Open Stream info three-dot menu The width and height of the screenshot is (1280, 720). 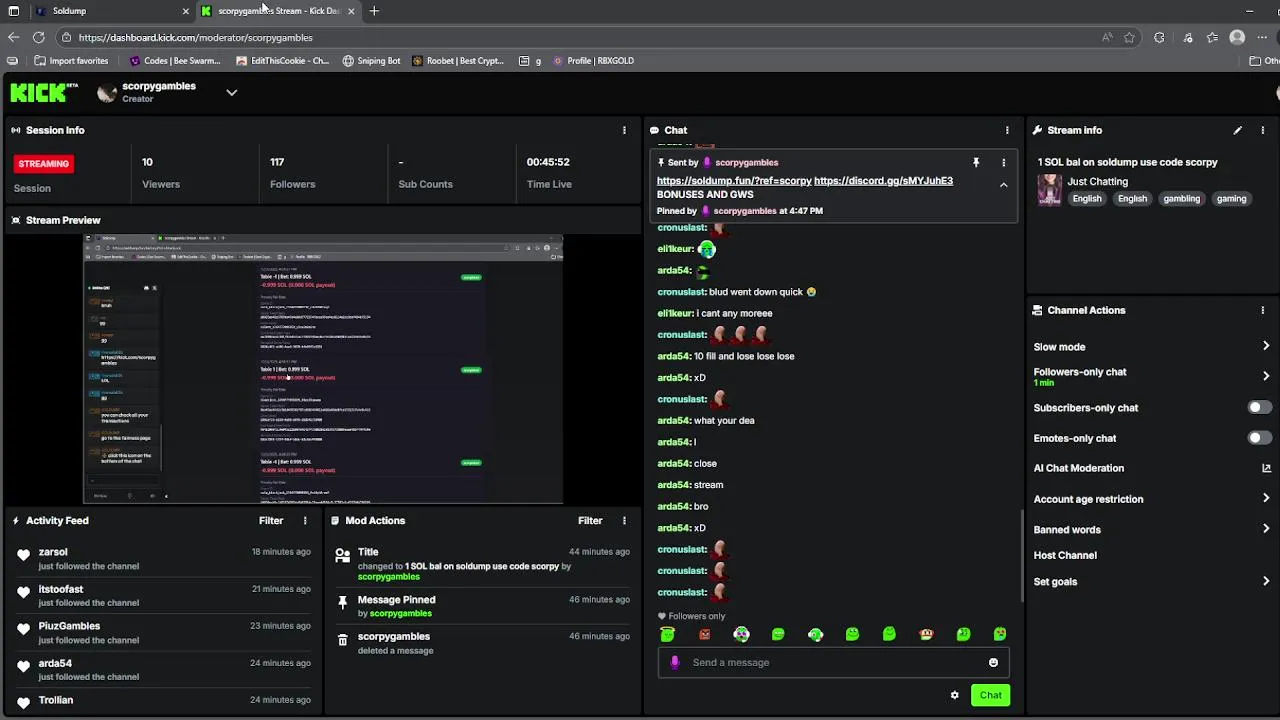(x=1263, y=130)
